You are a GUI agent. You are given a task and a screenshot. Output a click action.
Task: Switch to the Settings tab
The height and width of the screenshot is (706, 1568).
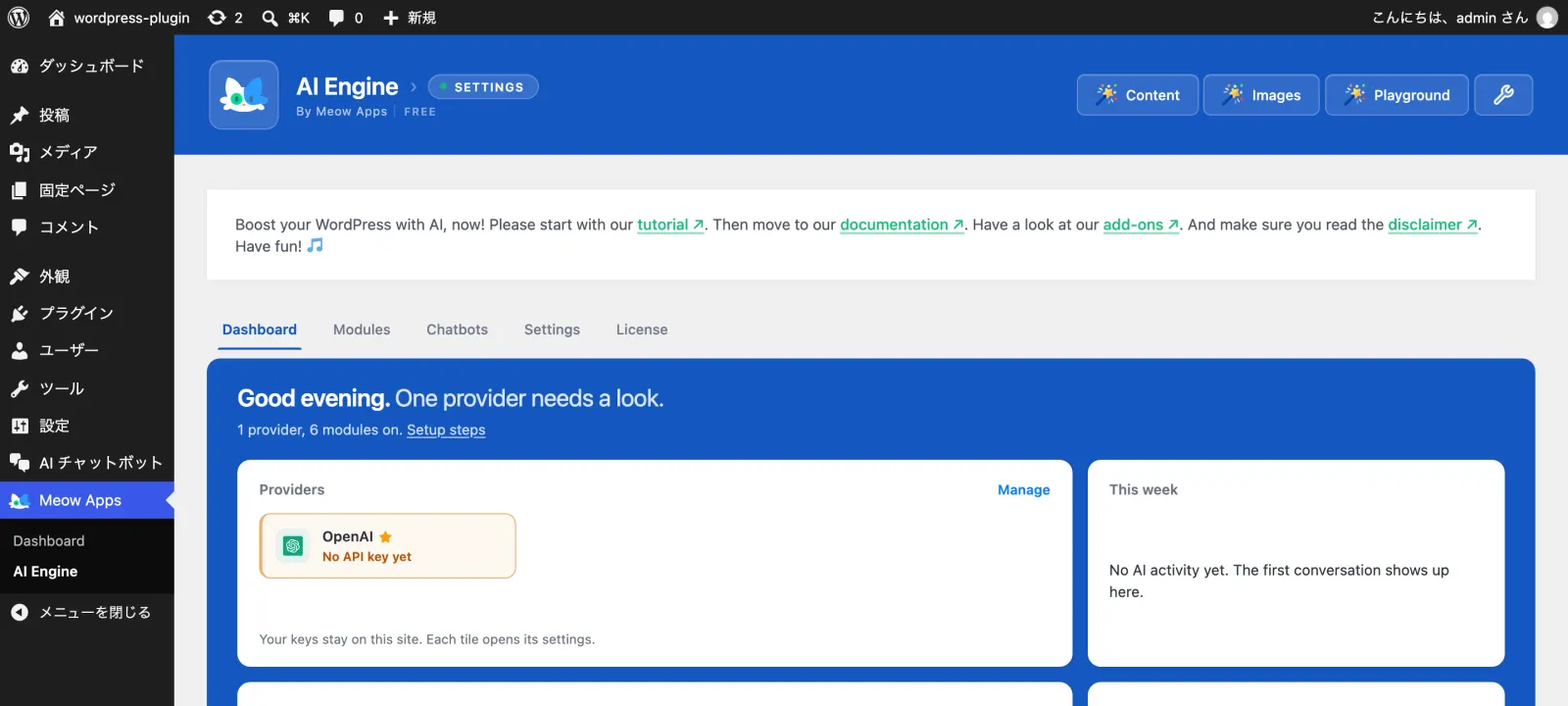click(x=552, y=329)
